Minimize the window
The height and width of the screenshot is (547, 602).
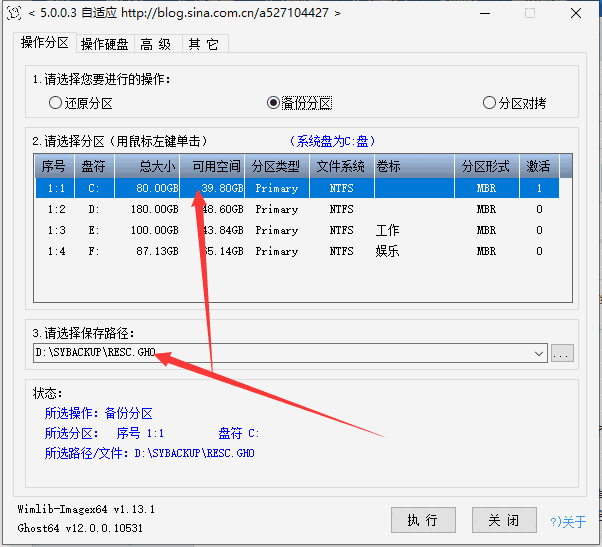click(485, 13)
